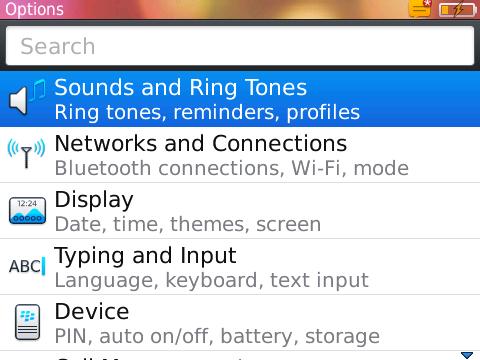Image resolution: width=480 pixels, height=360 pixels.
Task: Click "Language, keyboard, text input" description
Action: [x=212, y=280]
